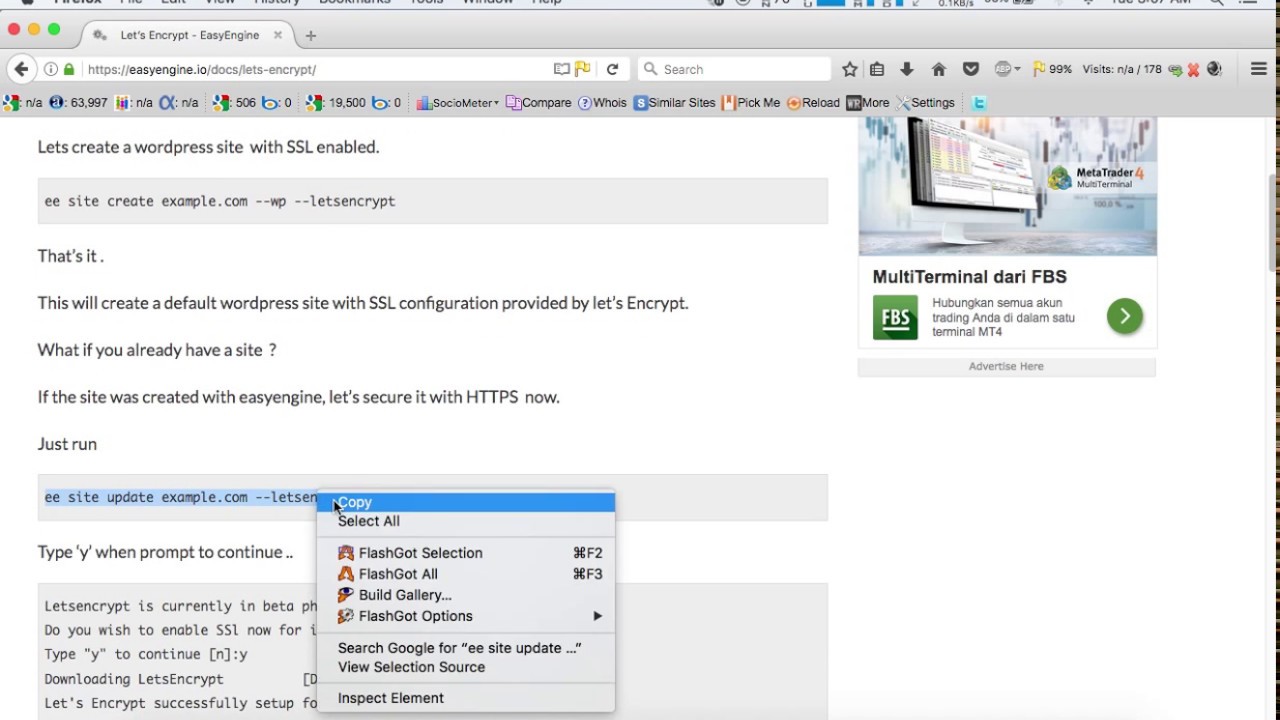Click the 99% flag rating indicator
The image size is (1280, 720).
point(1052,69)
